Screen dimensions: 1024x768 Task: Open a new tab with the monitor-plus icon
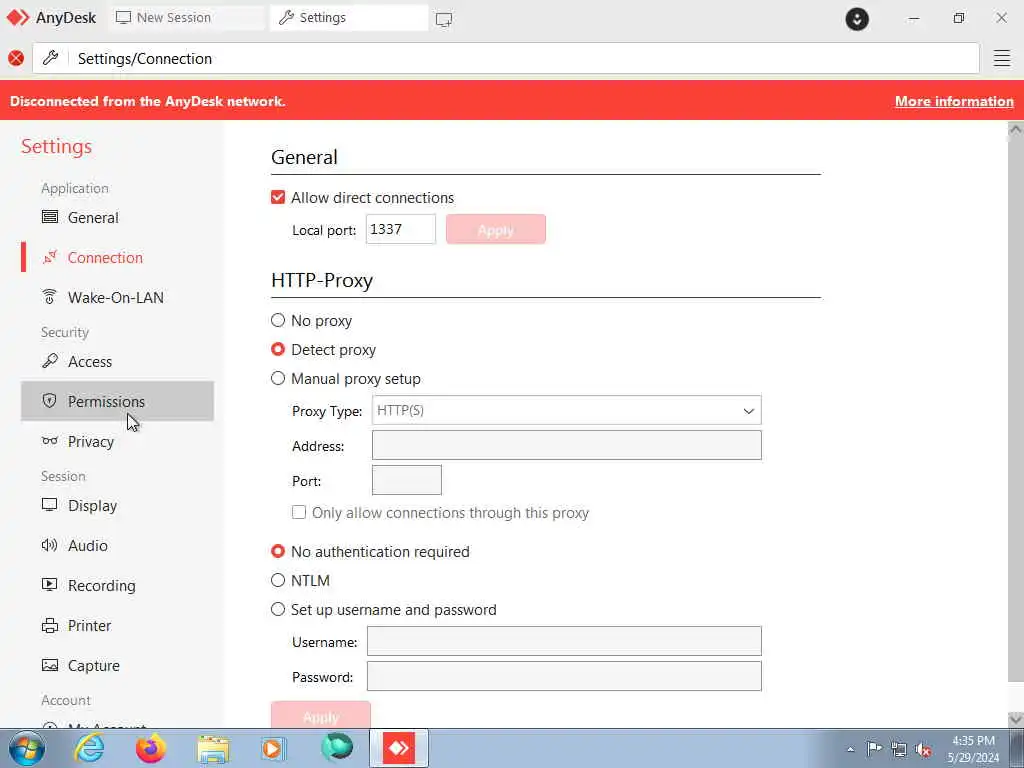coord(444,19)
